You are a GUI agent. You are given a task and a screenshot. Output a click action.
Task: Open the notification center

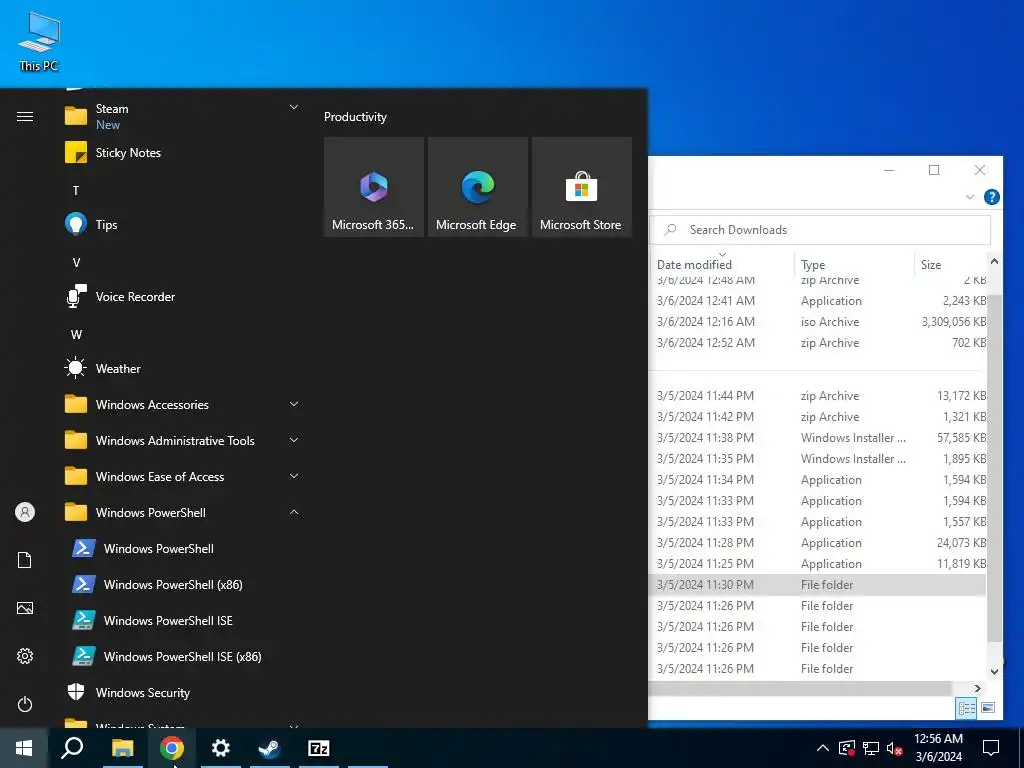(x=991, y=748)
